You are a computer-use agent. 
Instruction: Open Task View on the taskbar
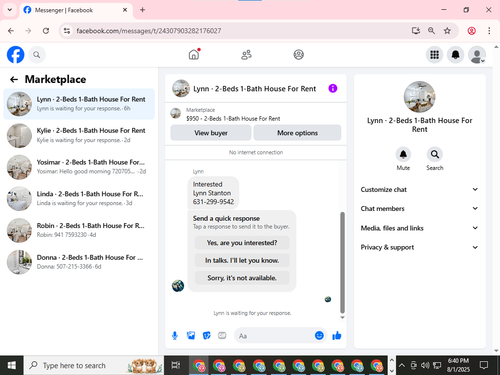[x=176, y=365]
